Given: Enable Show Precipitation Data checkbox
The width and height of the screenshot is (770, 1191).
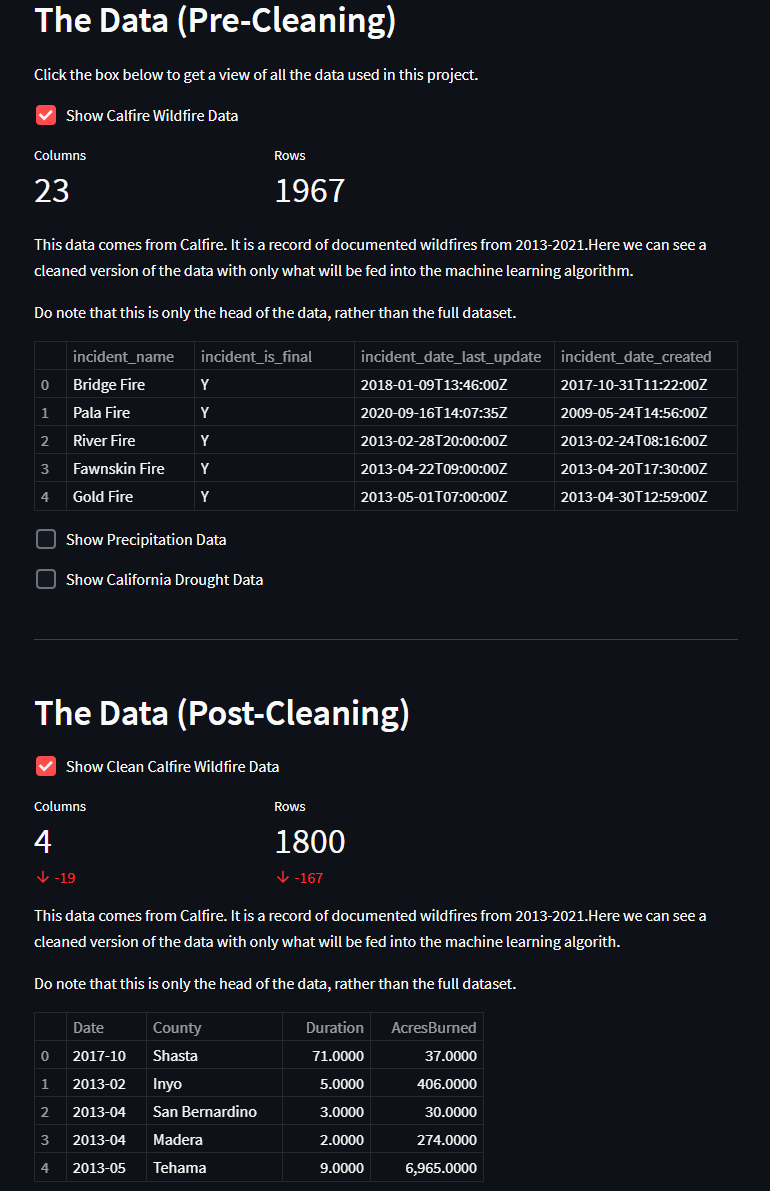Looking at the screenshot, I should tap(46, 540).
